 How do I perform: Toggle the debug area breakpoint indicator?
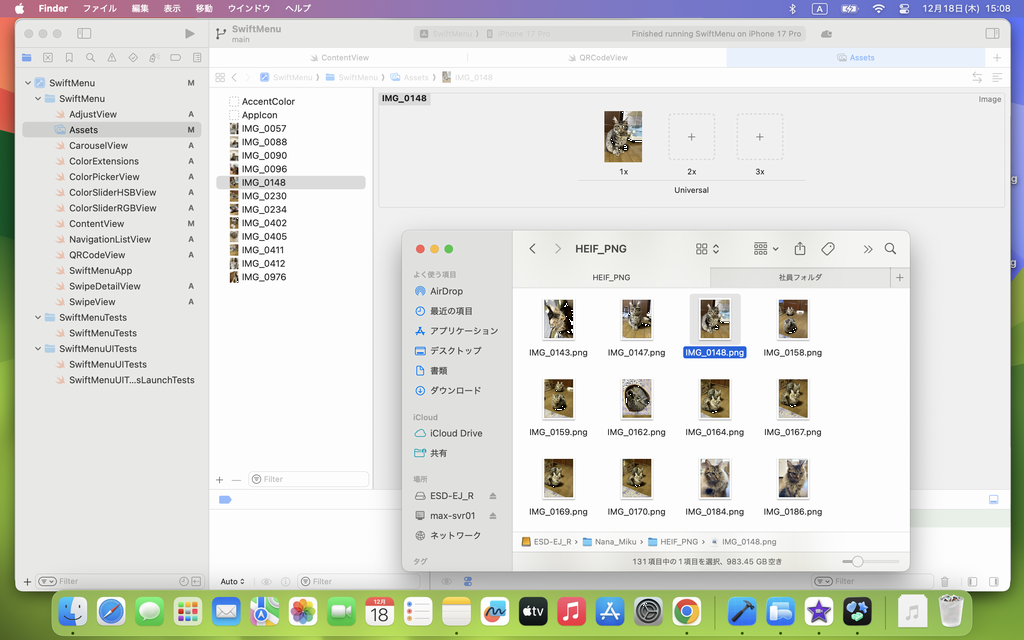(225, 499)
